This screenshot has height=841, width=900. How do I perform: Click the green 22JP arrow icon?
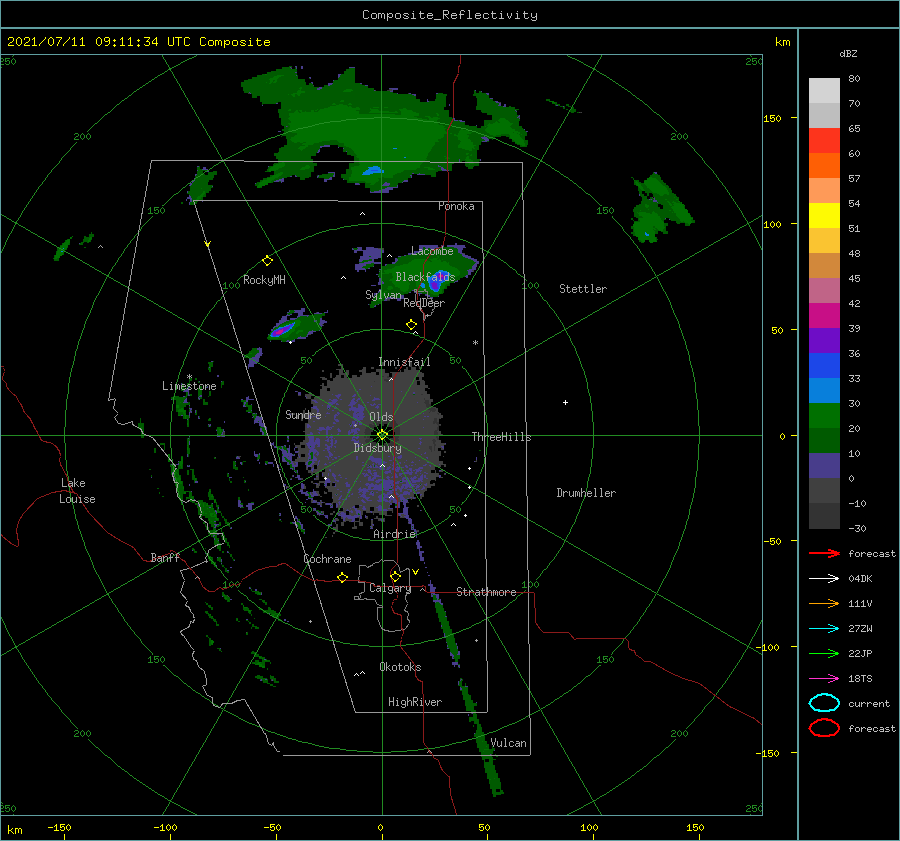pyautogui.click(x=824, y=653)
